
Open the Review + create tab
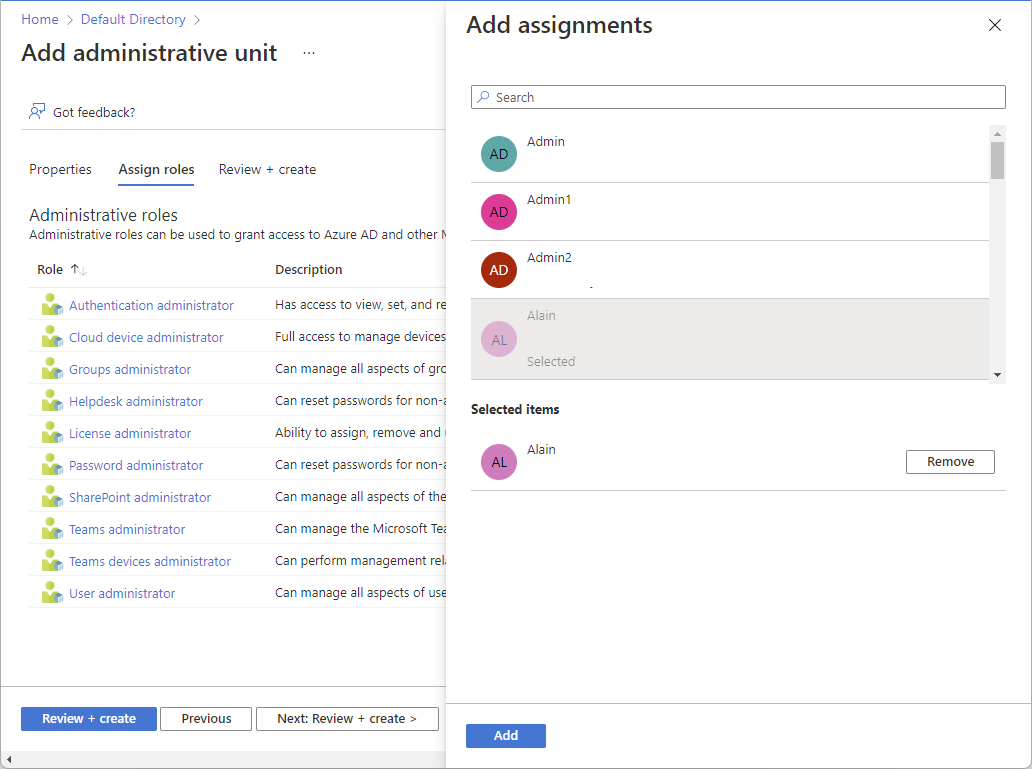pyautogui.click(x=267, y=170)
